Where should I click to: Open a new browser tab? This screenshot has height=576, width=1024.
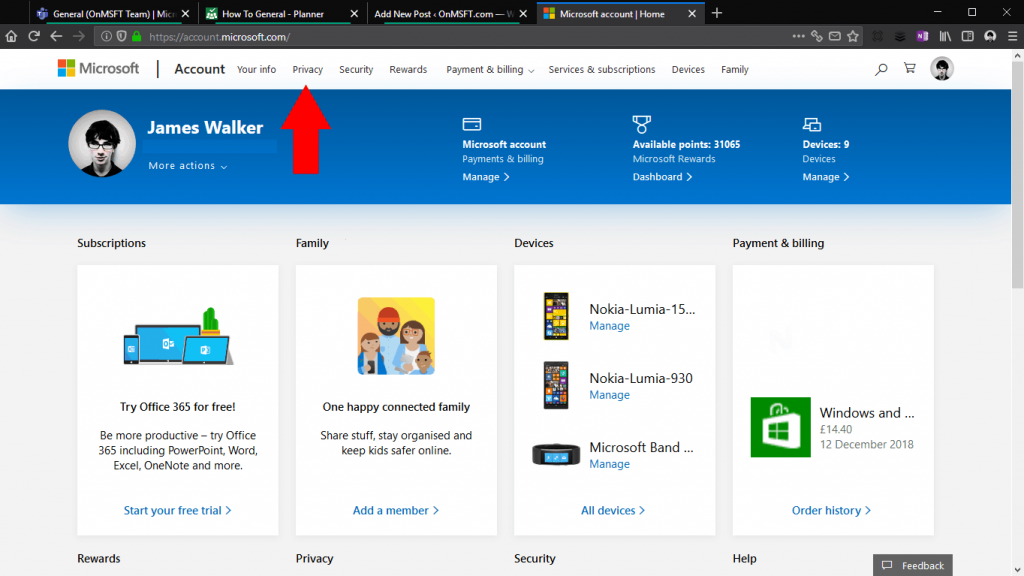717,13
